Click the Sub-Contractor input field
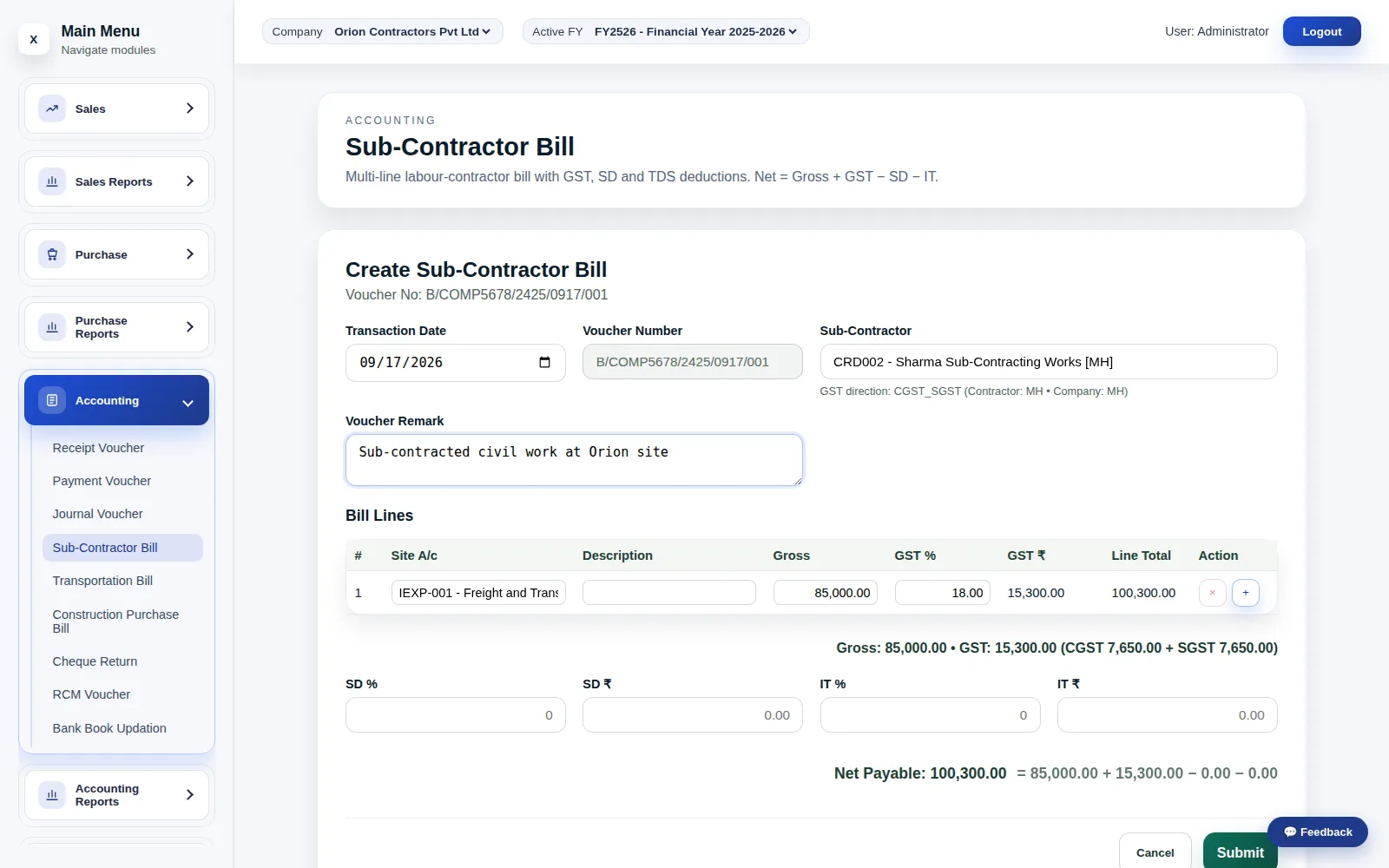 [x=1048, y=362]
